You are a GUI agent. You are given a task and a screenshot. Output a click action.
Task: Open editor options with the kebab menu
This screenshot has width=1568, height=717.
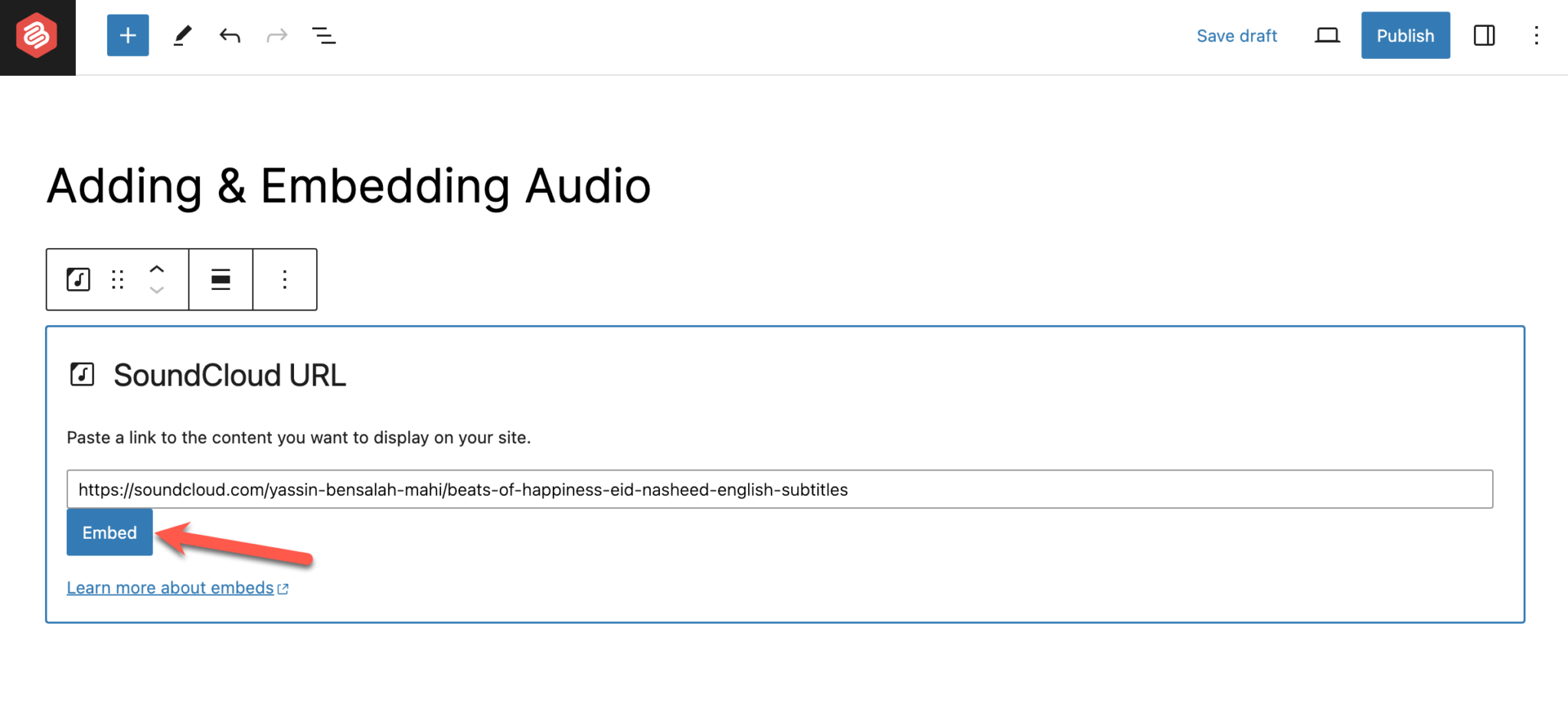click(1537, 35)
